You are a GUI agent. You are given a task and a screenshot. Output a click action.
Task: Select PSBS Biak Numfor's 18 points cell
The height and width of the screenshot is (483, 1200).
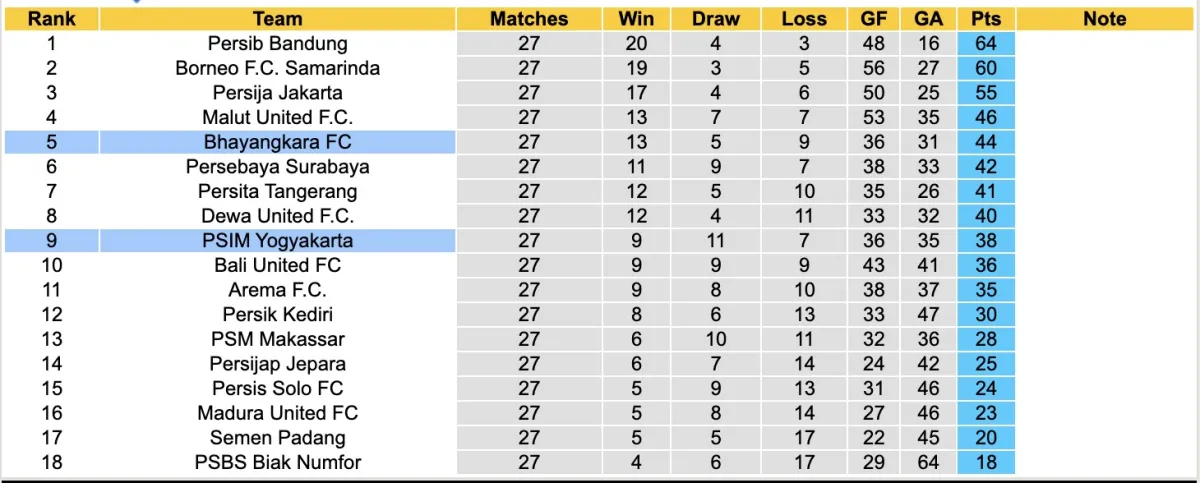click(985, 462)
